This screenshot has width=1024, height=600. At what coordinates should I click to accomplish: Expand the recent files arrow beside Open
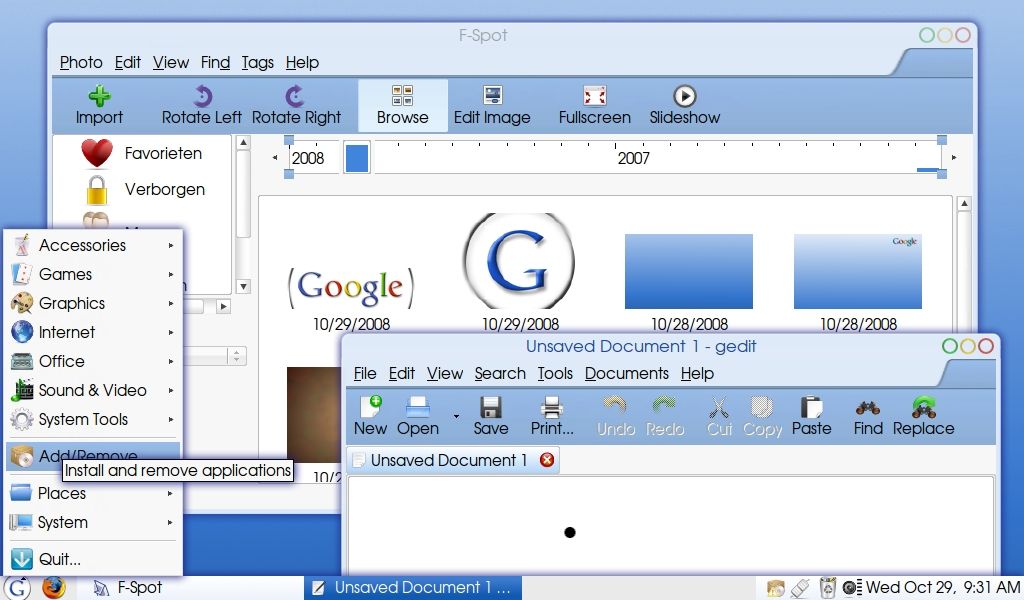(x=456, y=416)
